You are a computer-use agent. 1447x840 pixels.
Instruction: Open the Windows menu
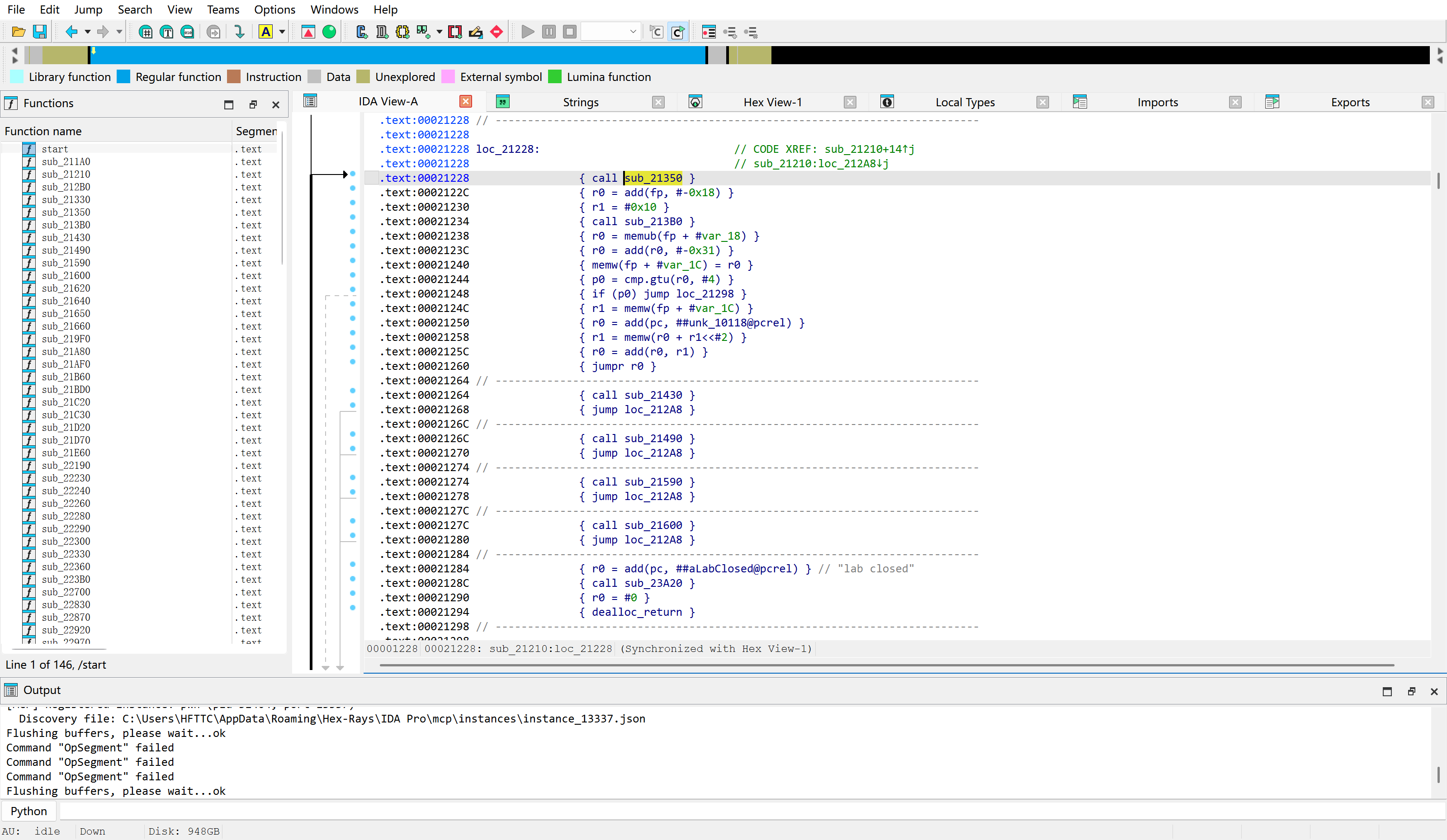(x=334, y=10)
